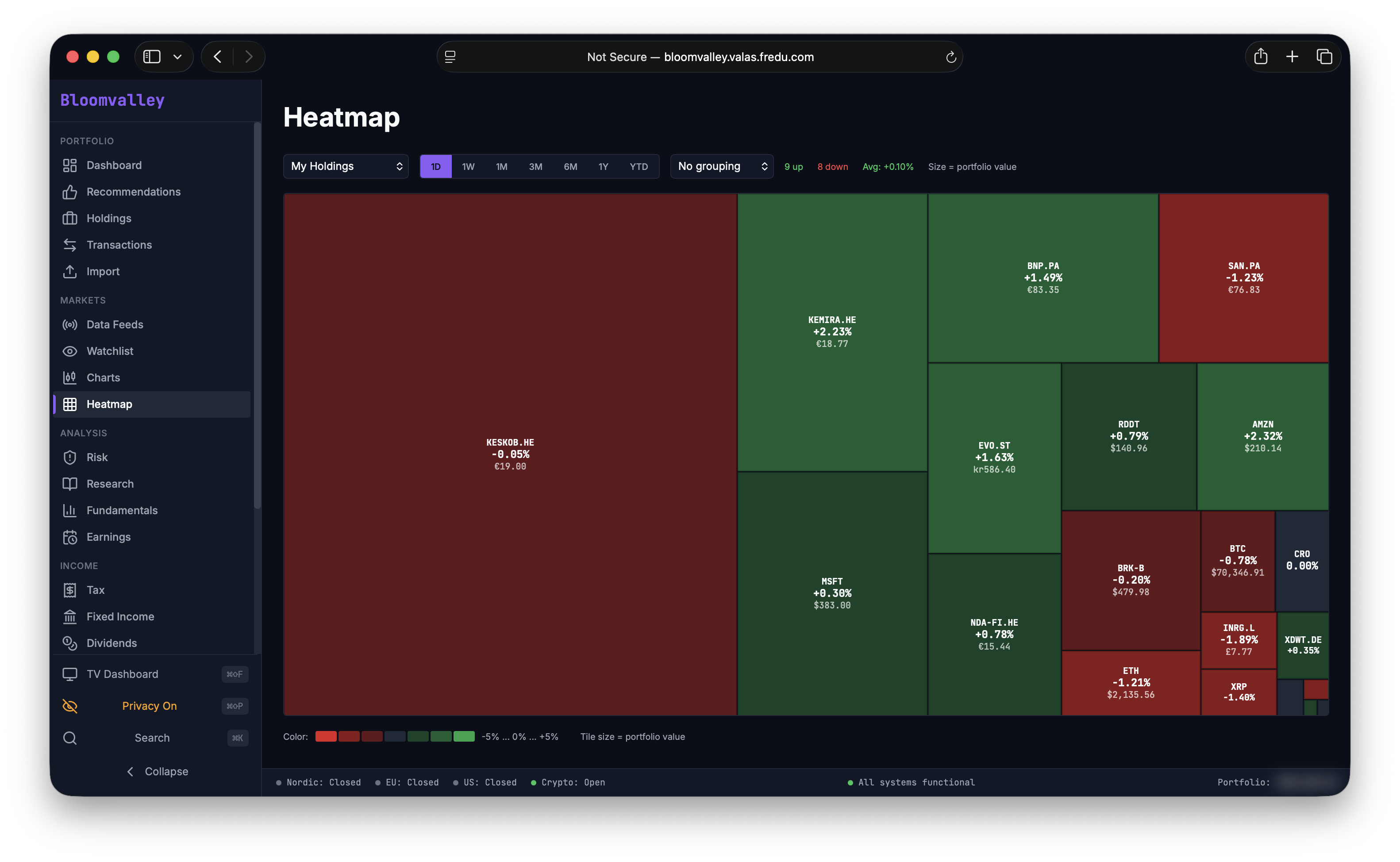Click the Fixed Income bank icon
Screen dimensions: 1400x862
[69, 616]
